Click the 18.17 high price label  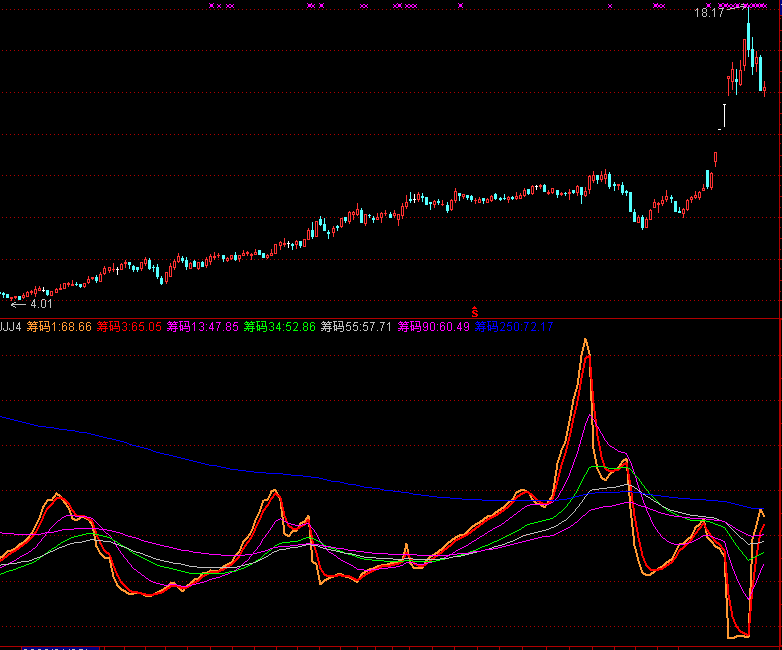click(709, 13)
